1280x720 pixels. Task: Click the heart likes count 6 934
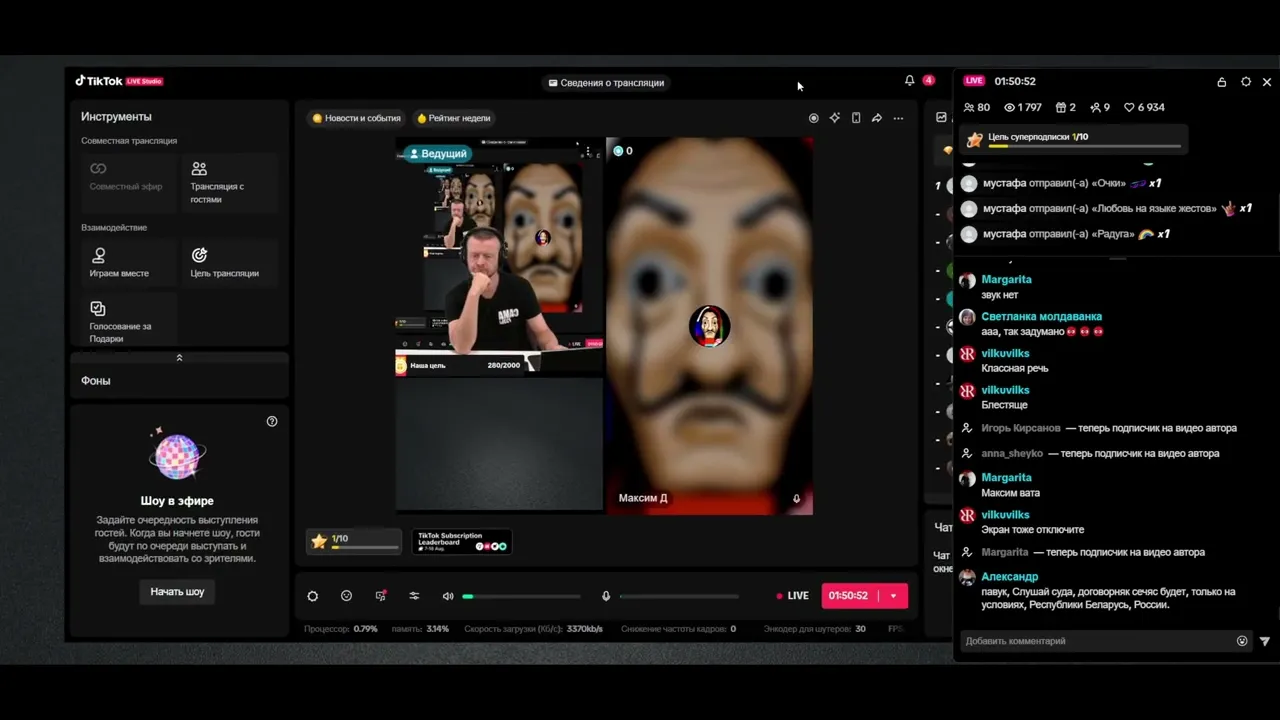click(1144, 107)
